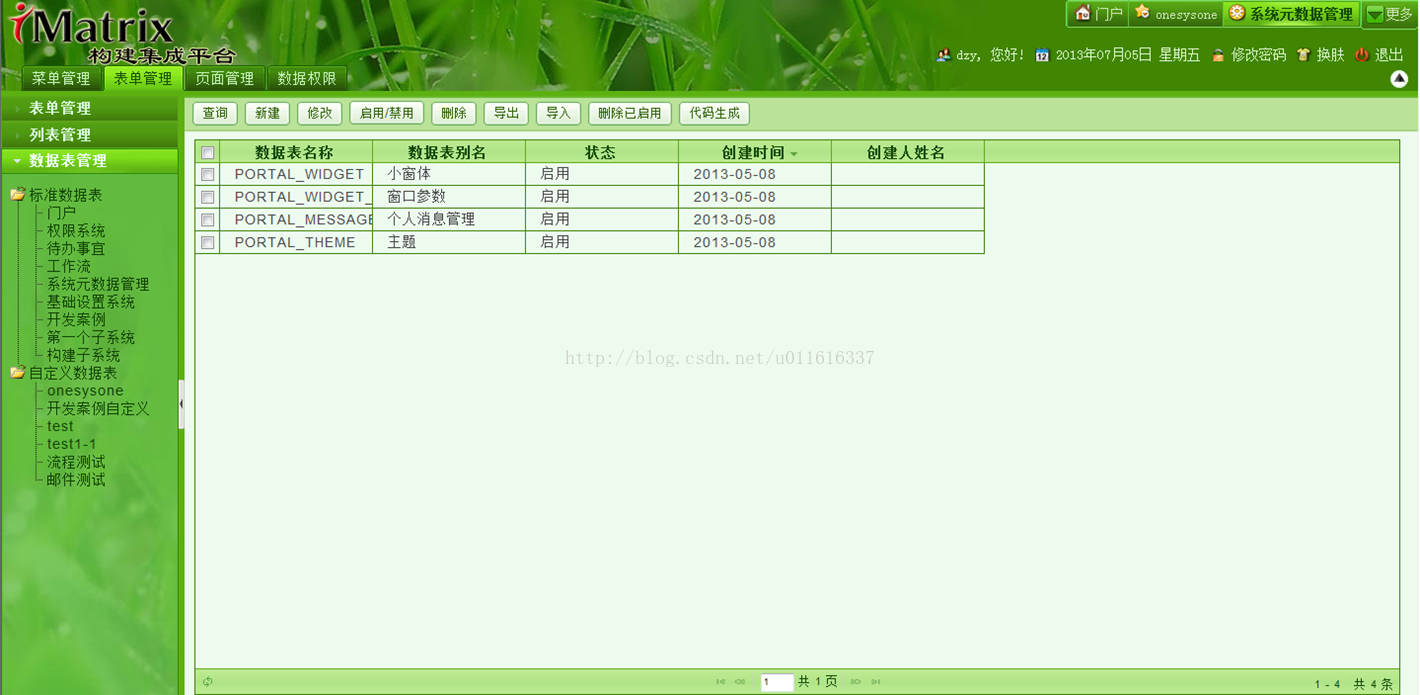Switch to the 表单管理 top tab
Screen dimensions: 1420x695
143,78
